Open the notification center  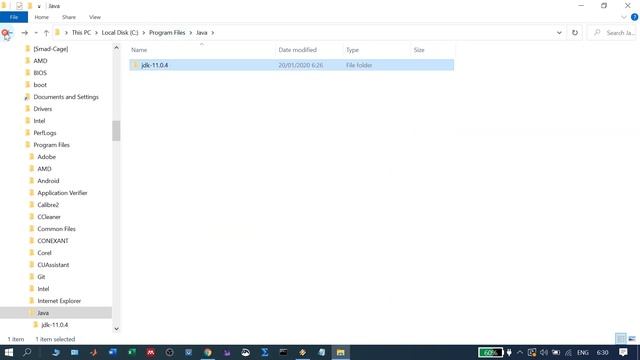pos(623,352)
